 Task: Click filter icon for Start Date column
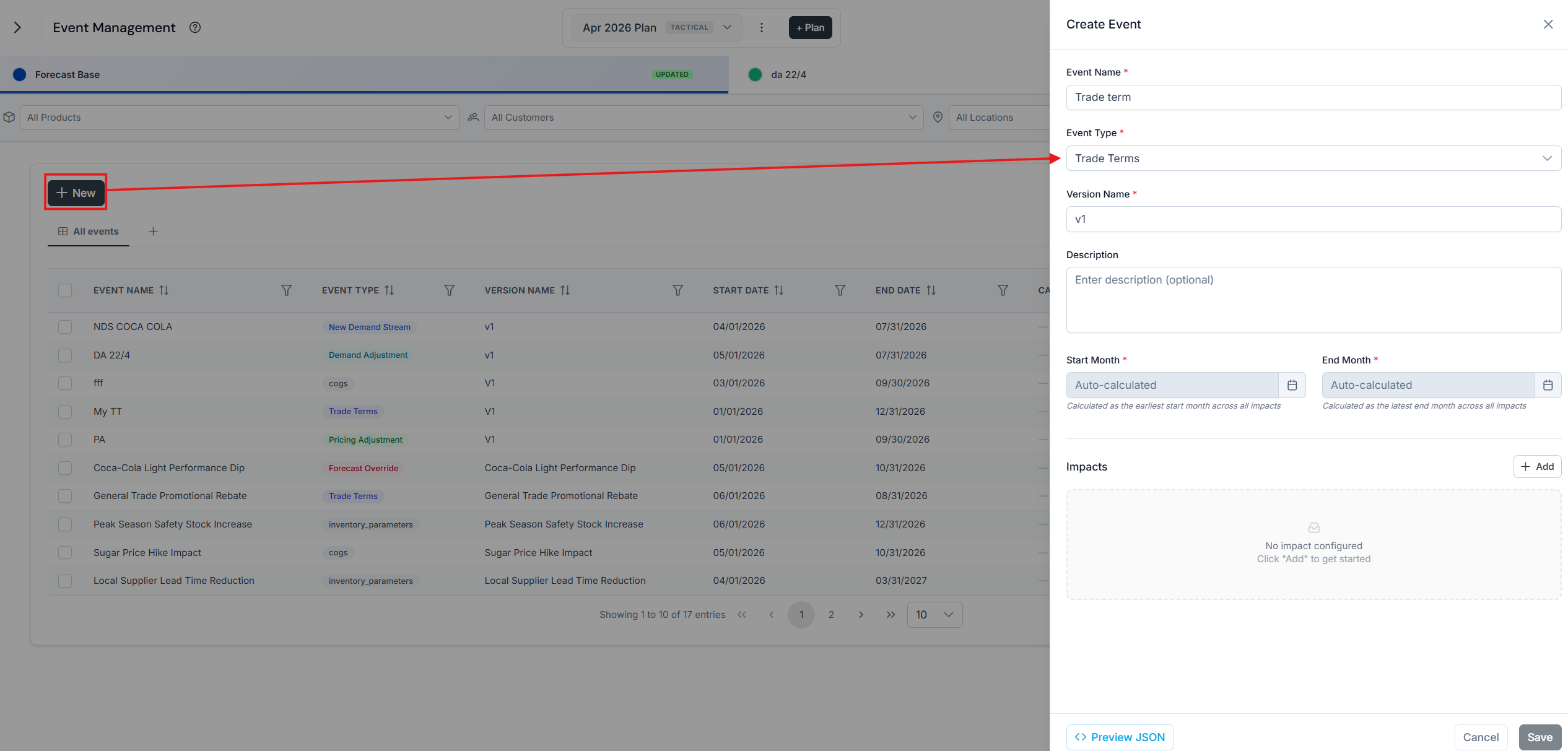coord(840,290)
